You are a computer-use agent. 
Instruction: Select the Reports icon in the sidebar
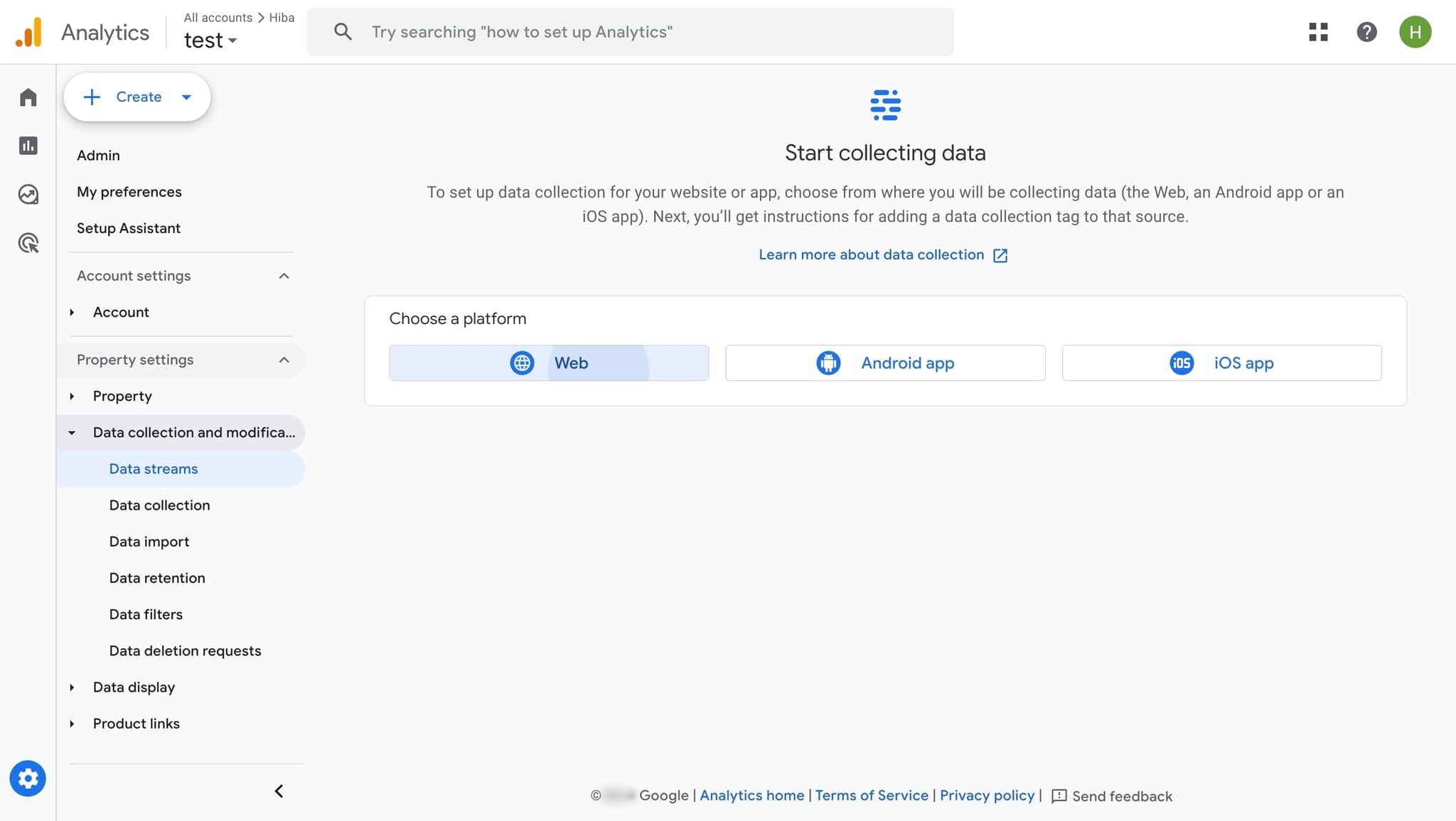point(28,145)
